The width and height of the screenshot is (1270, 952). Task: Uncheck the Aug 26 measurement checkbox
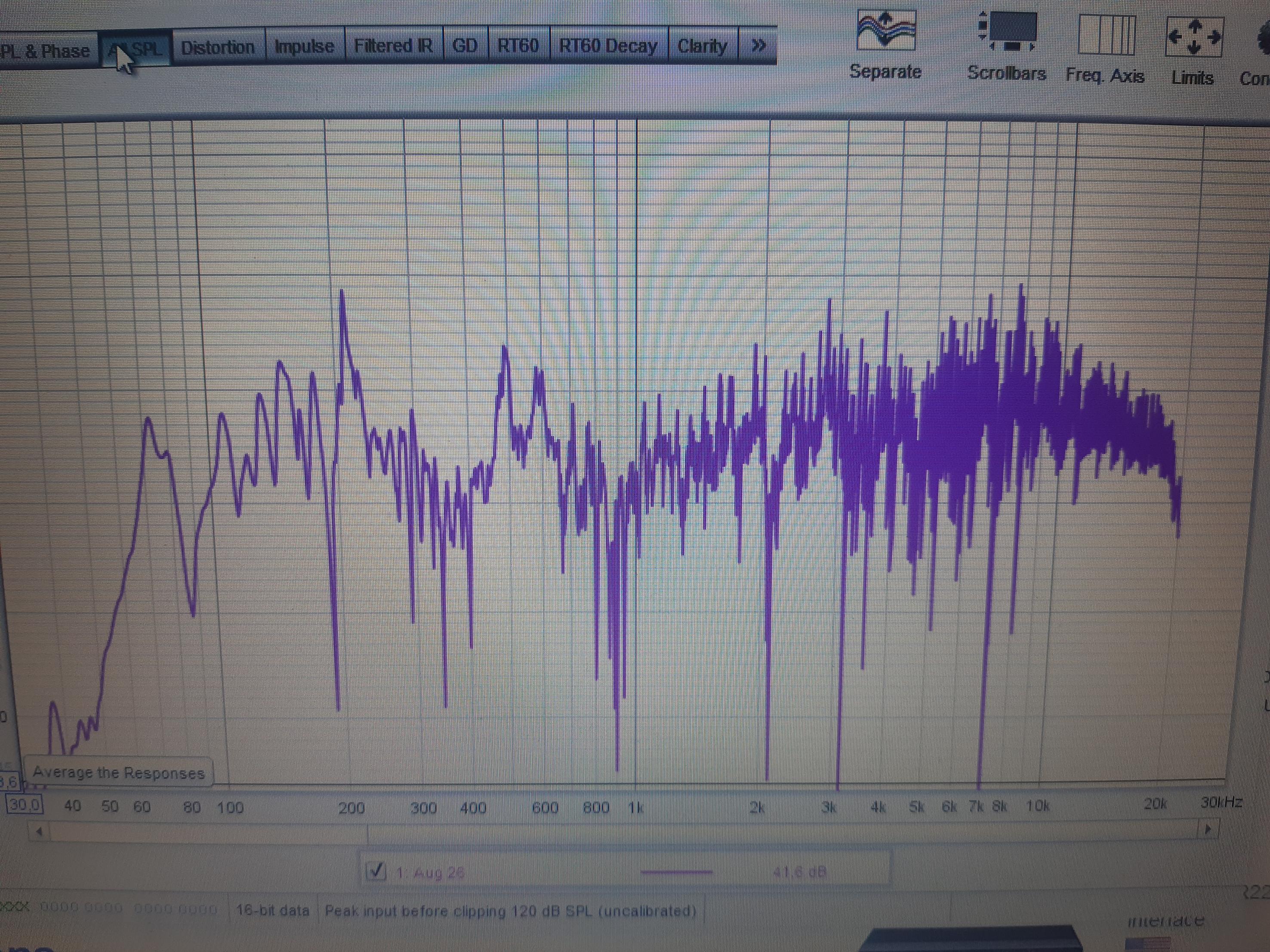(x=376, y=872)
